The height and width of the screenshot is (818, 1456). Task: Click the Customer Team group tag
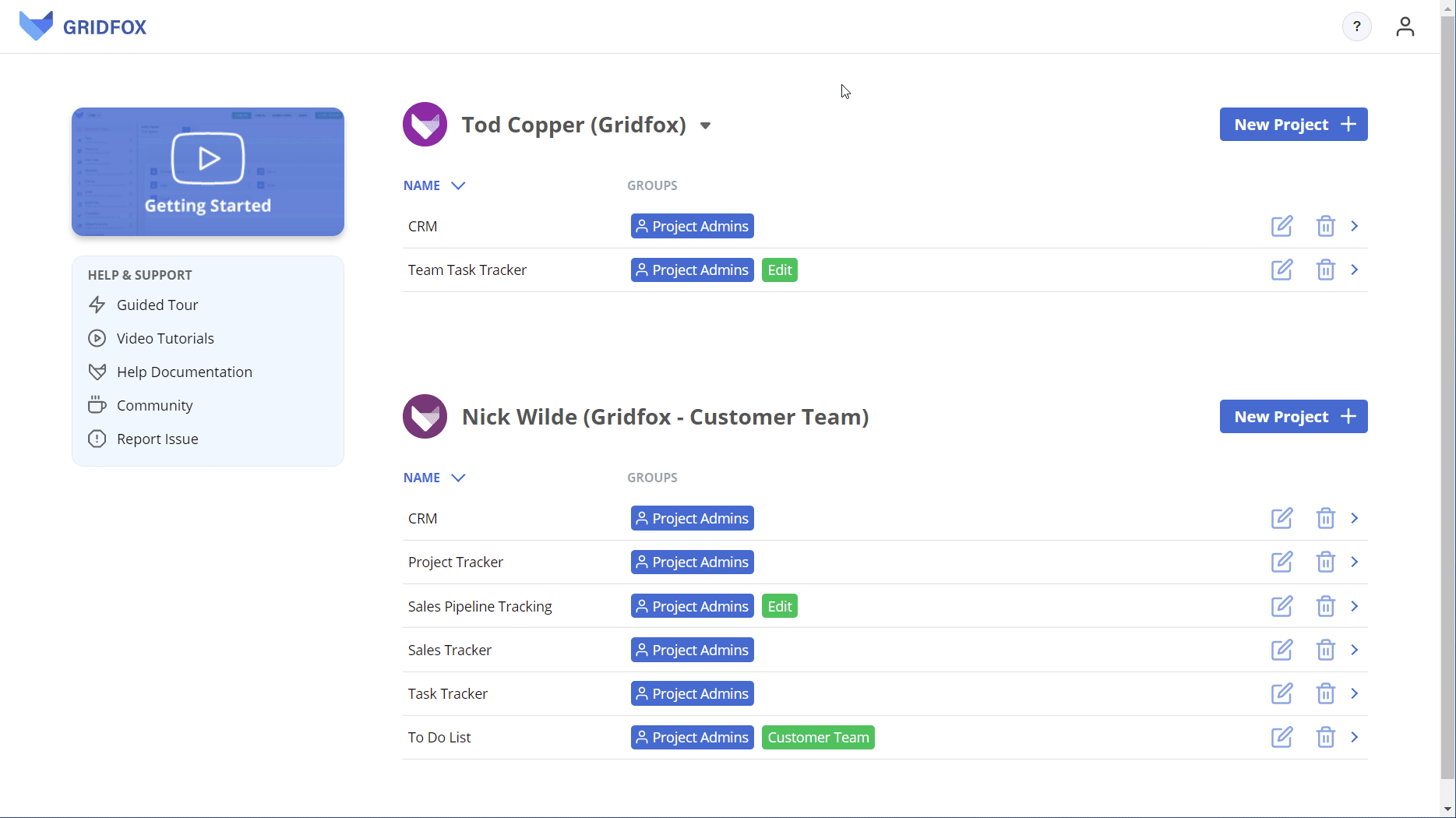coord(817,738)
